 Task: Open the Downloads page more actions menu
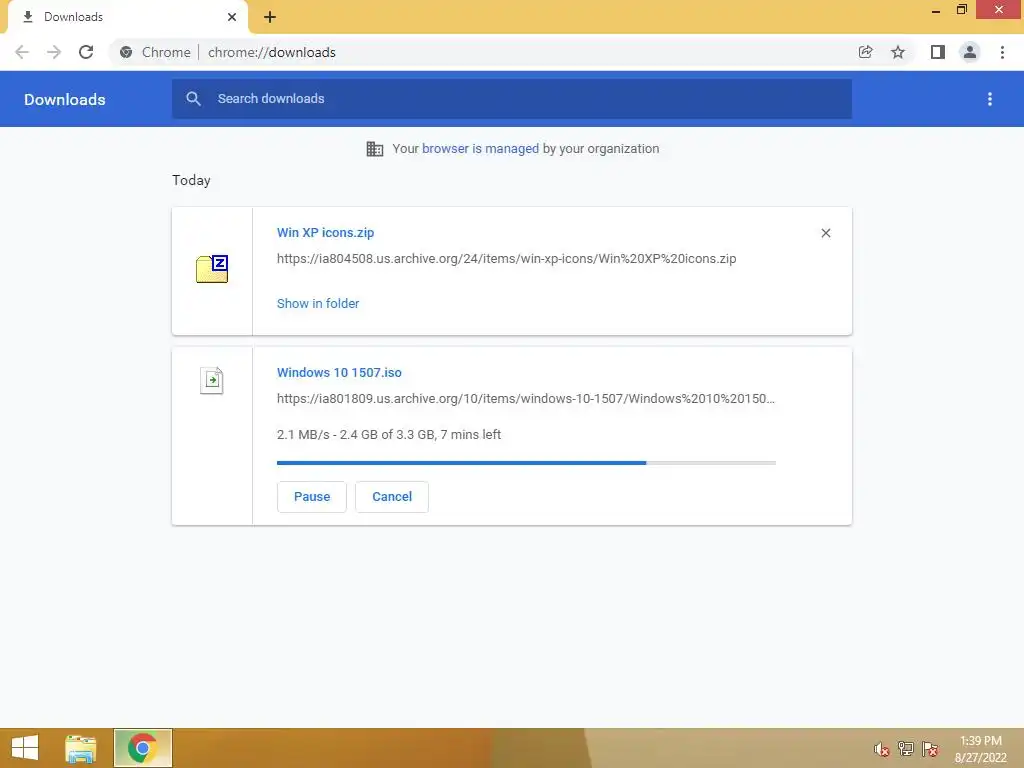tap(990, 99)
